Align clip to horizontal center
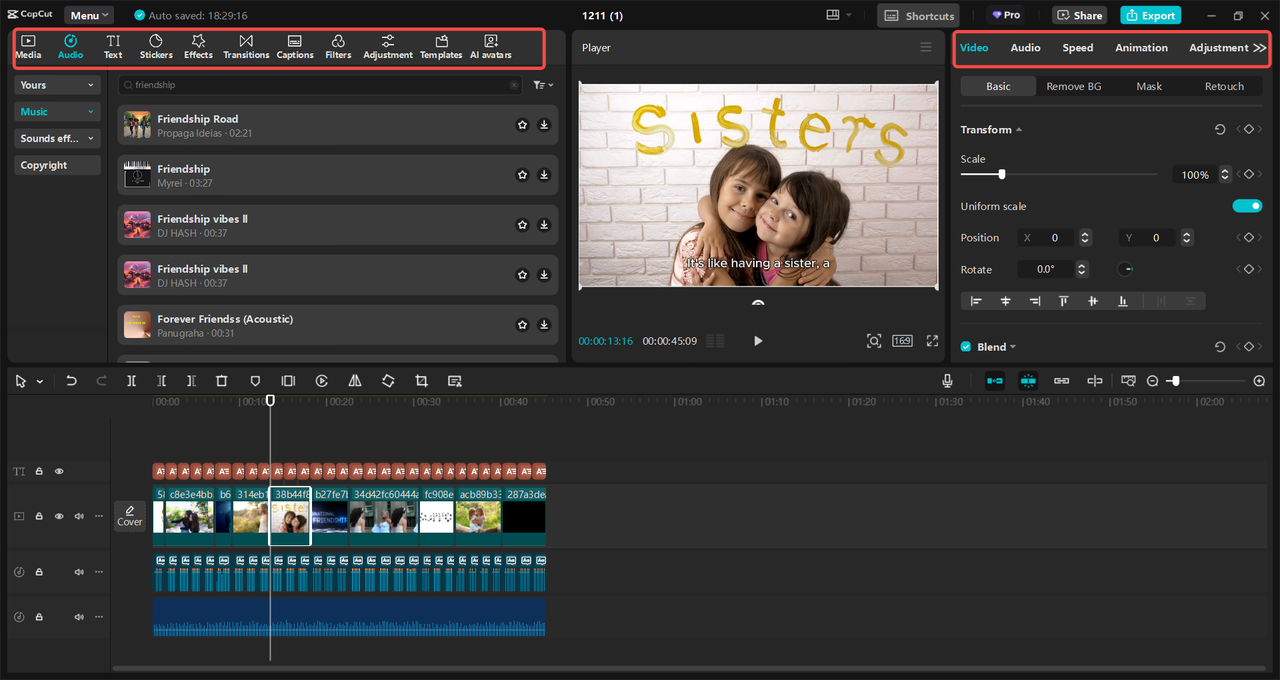Viewport: 1280px width, 680px height. point(1006,301)
